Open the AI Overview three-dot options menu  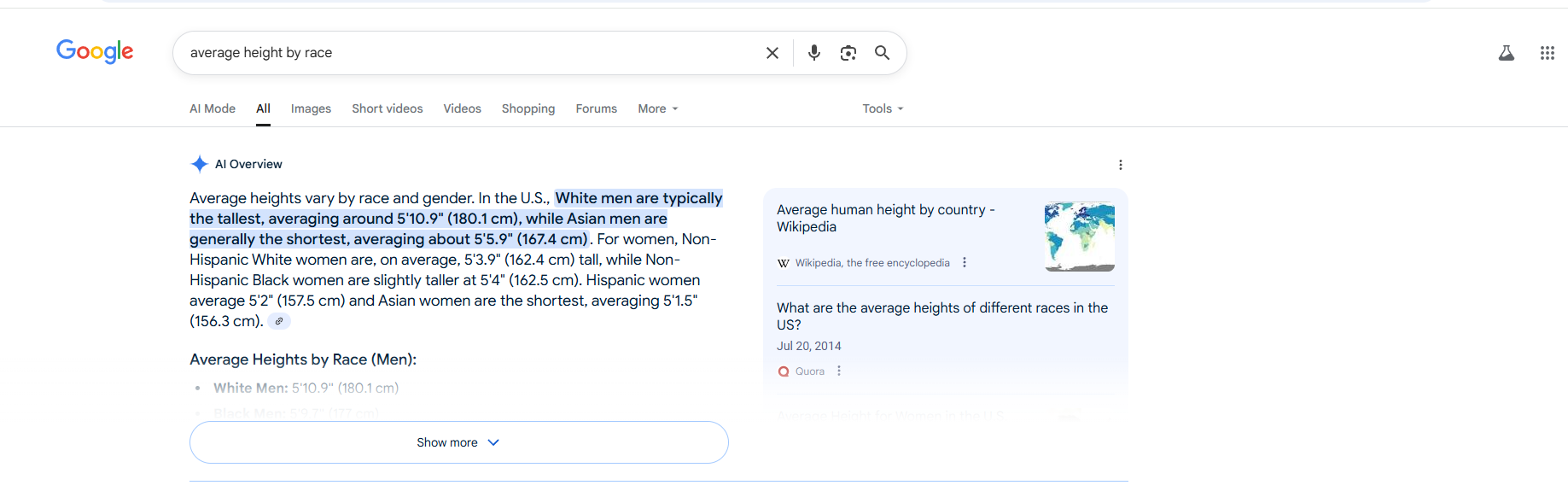click(x=1121, y=165)
